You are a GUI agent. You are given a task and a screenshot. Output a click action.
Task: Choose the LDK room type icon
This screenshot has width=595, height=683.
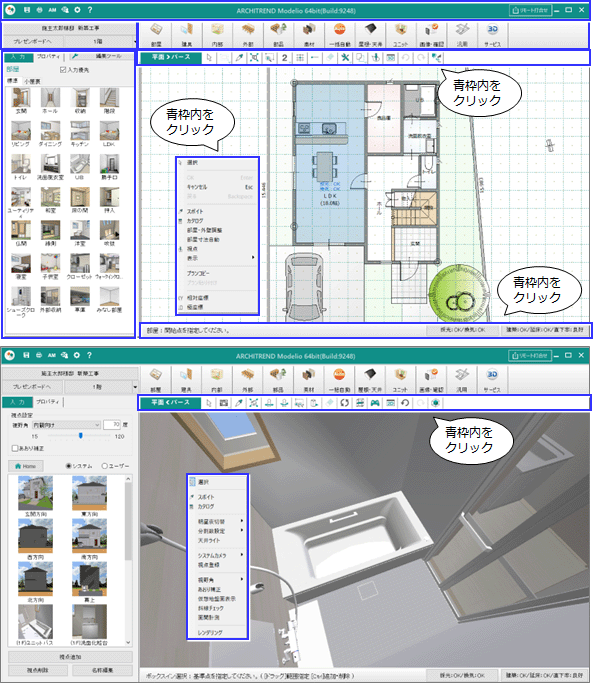(x=109, y=134)
